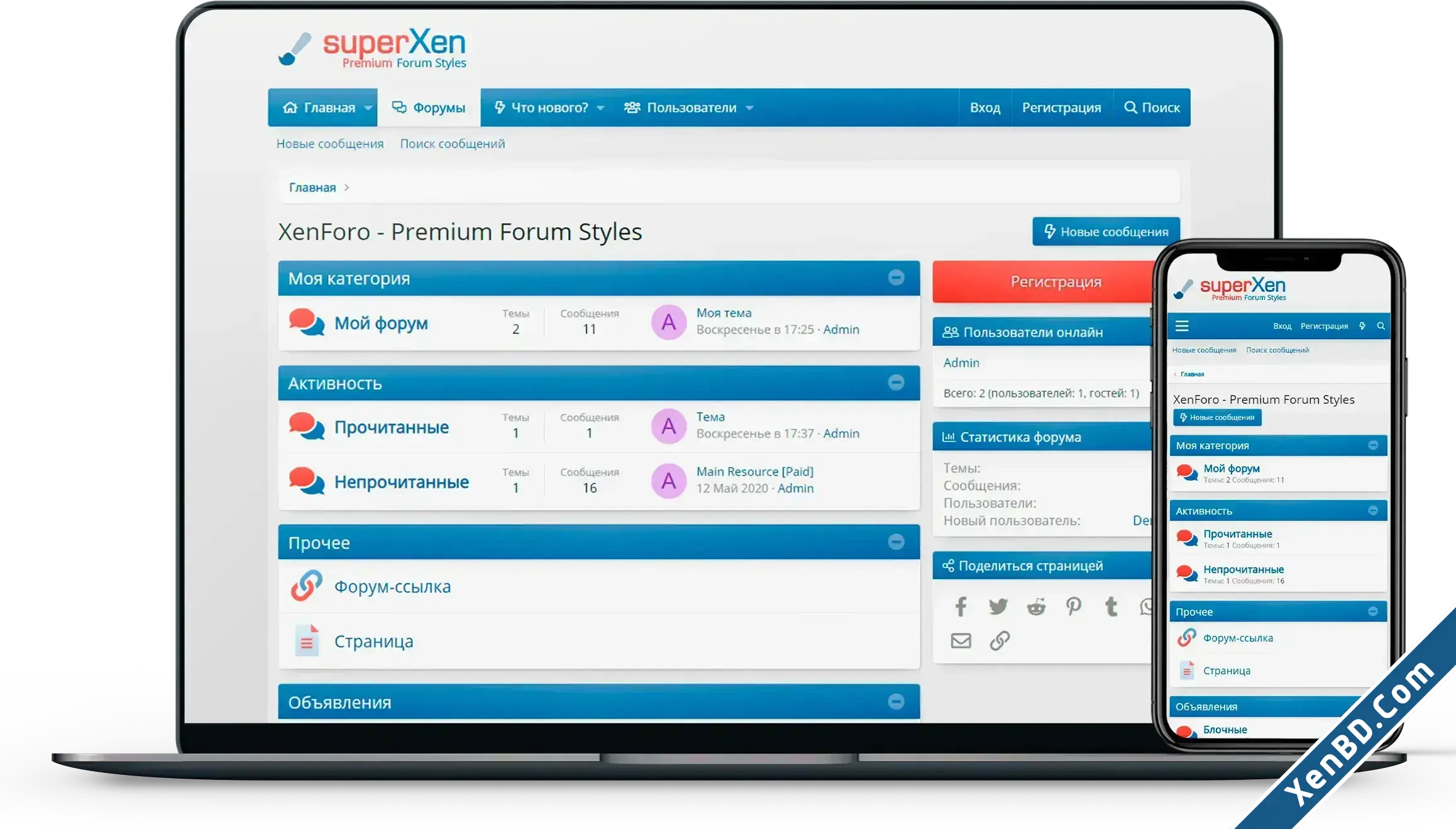The width and height of the screenshot is (1456, 829).
Task: Click the Admin user in online list
Action: [961, 363]
